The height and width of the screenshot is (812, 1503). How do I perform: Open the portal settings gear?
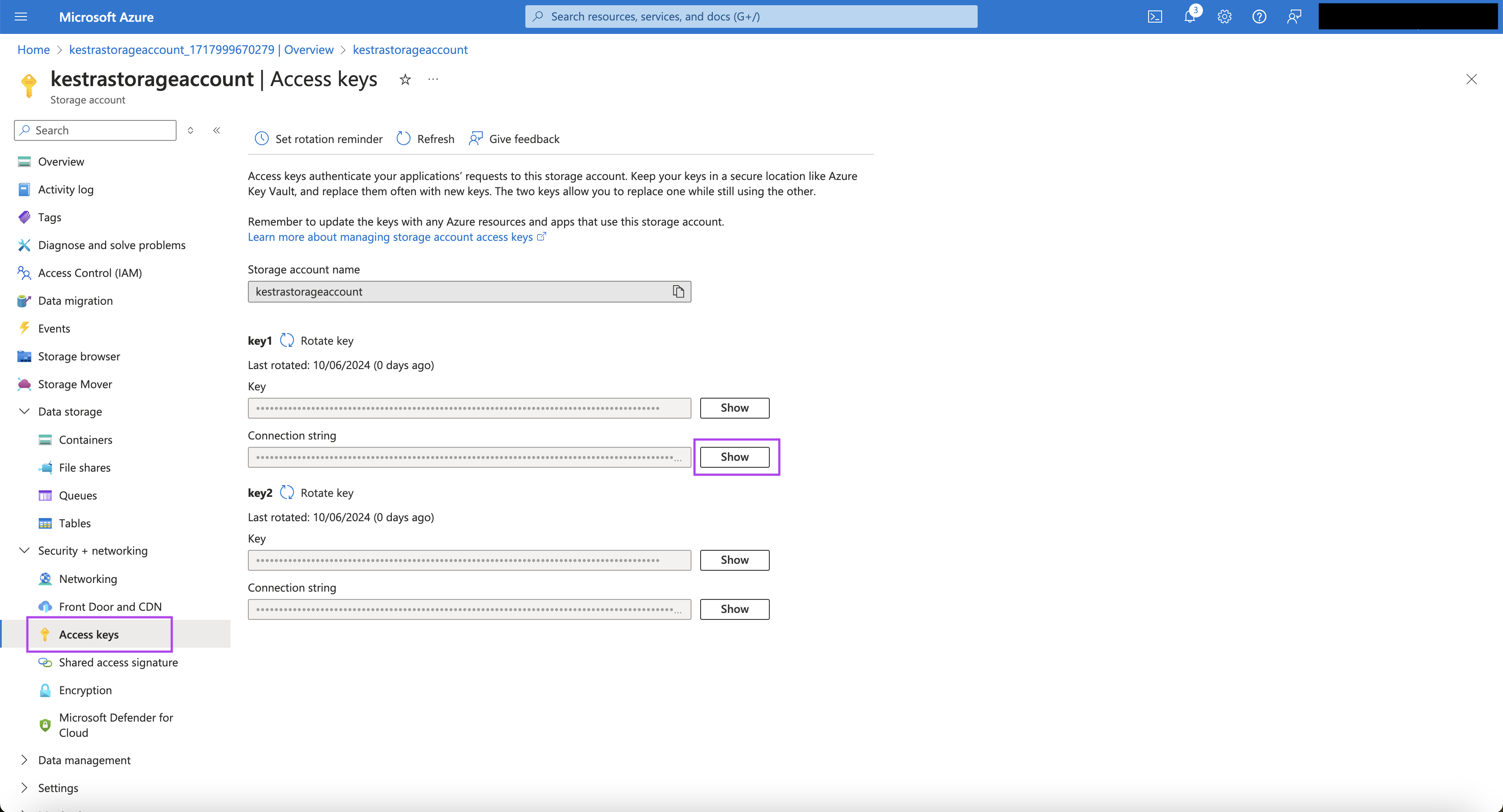click(1224, 17)
